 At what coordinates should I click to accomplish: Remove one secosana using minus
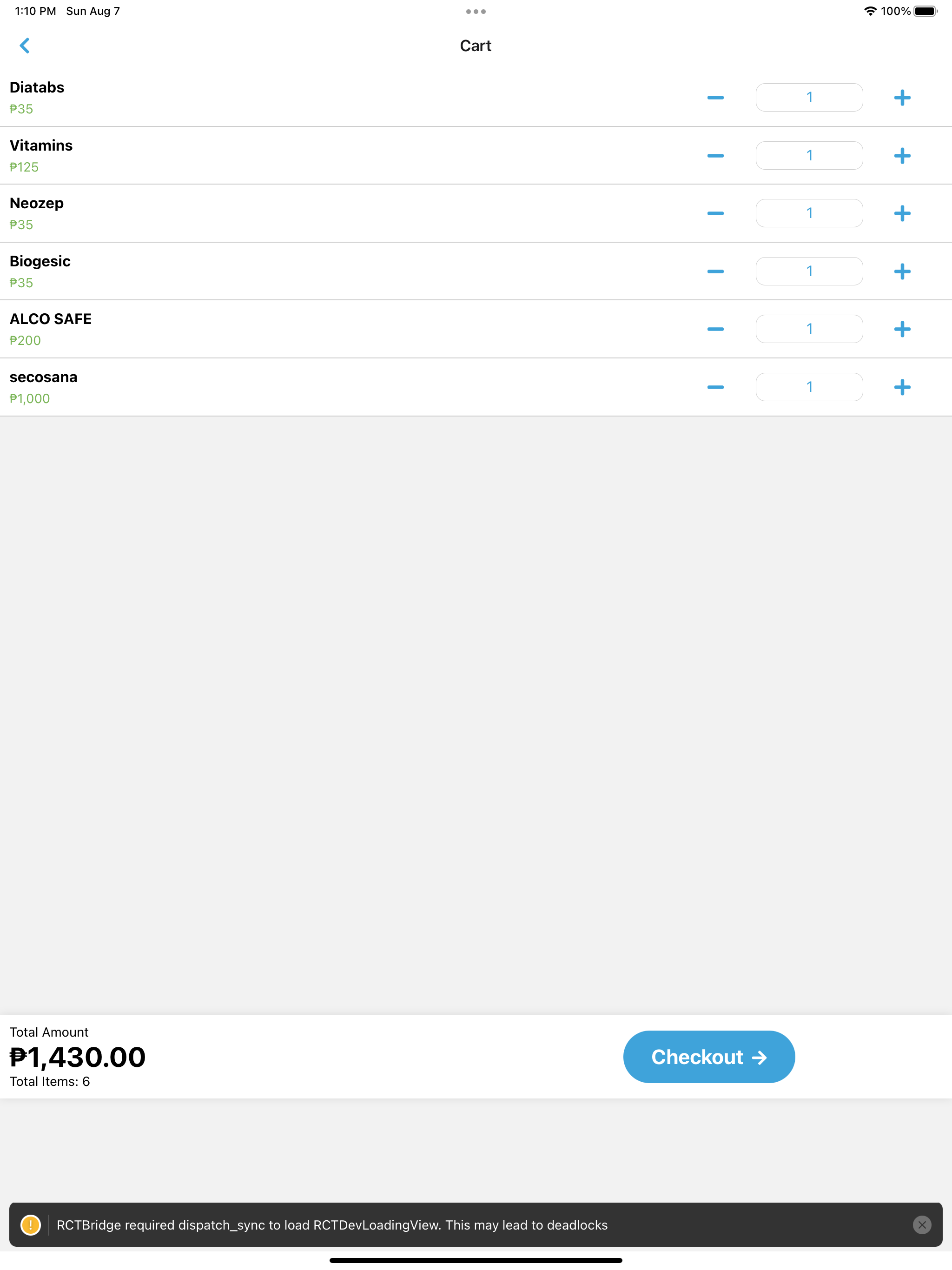[x=715, y=387]
